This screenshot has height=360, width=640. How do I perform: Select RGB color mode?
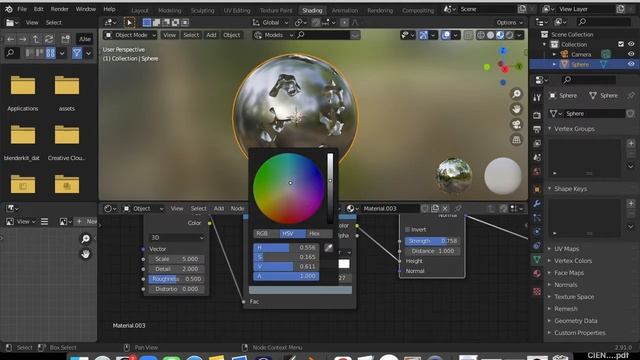click(x=267, y=233)
